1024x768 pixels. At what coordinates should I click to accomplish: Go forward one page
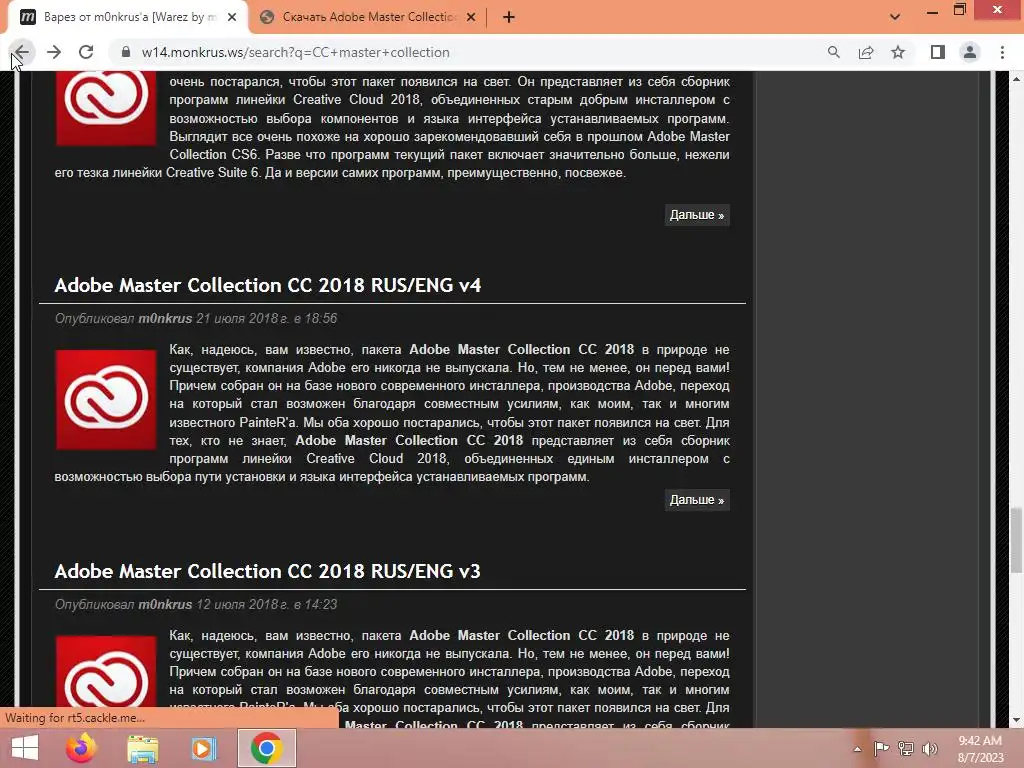54,52
